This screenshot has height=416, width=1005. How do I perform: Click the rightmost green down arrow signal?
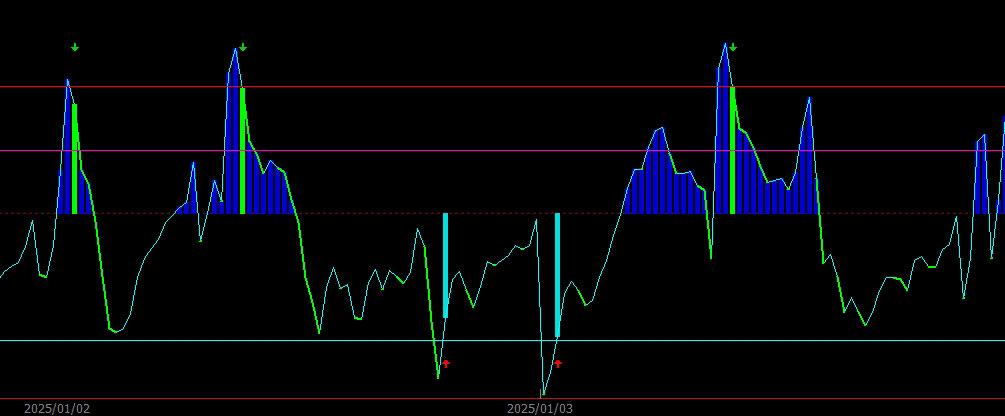(x=733, y=47)
